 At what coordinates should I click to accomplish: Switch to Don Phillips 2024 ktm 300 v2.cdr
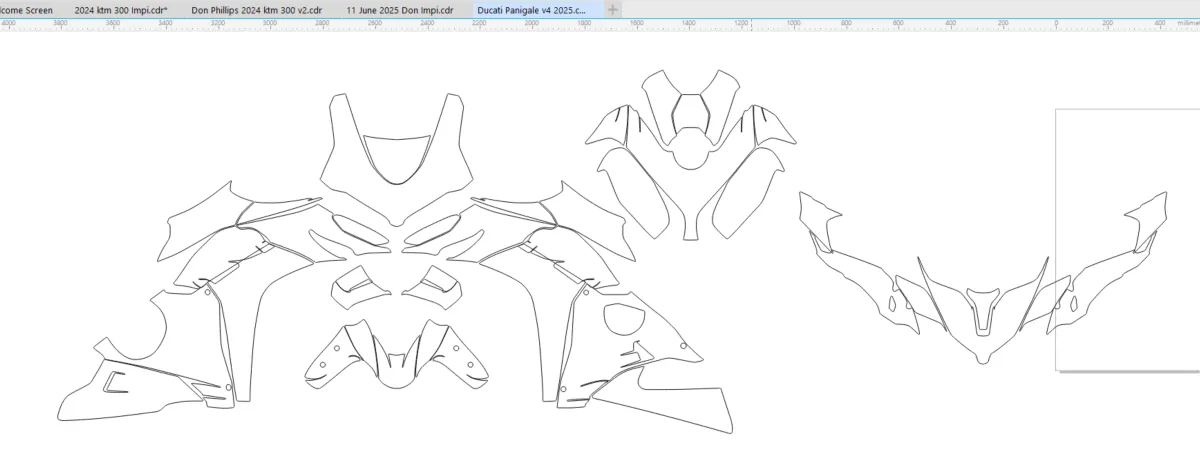click(255, 9)
